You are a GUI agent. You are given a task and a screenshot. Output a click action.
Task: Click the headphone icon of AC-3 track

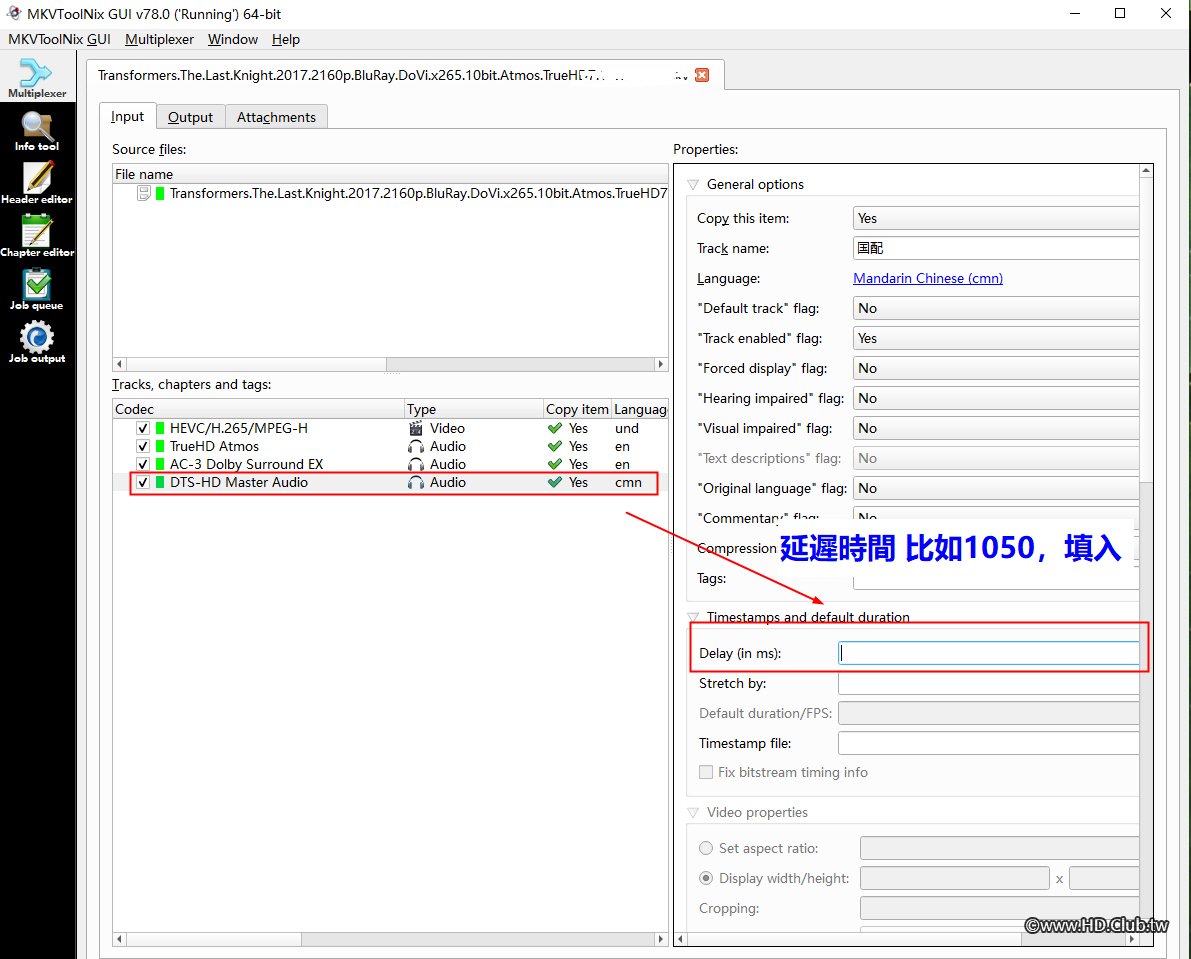coord(415,465)
